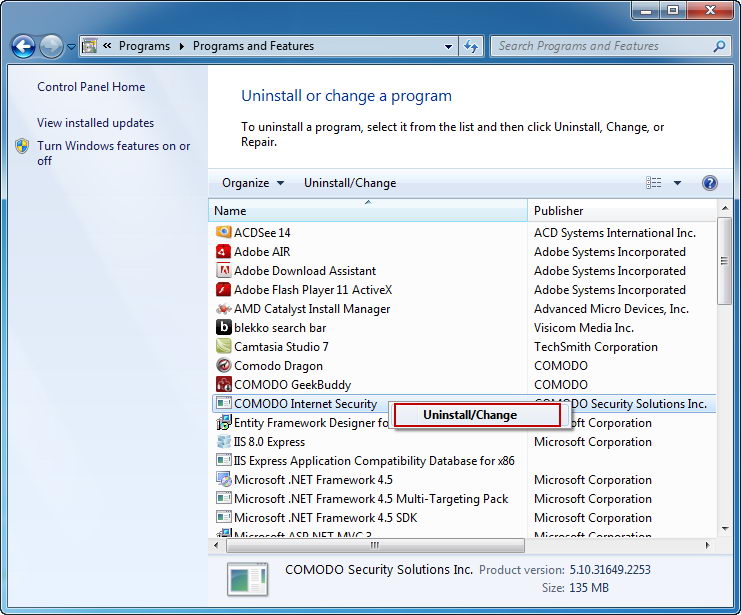This screenshot has height=615, width=741.
Task: Click the details pane program thumbnail
Action: click(x=248, y=579)
